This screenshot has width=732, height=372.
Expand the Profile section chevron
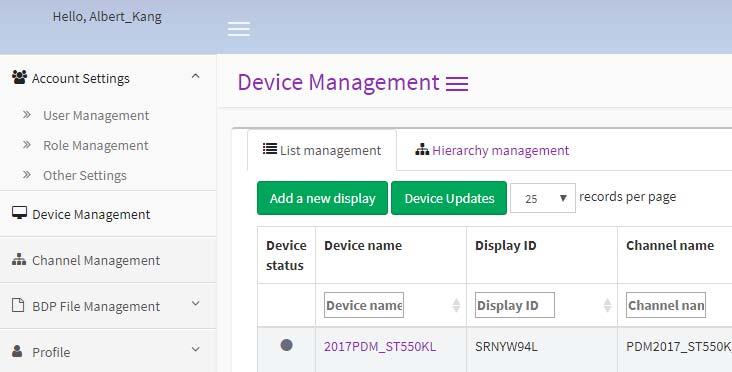(x=196, y=349)
